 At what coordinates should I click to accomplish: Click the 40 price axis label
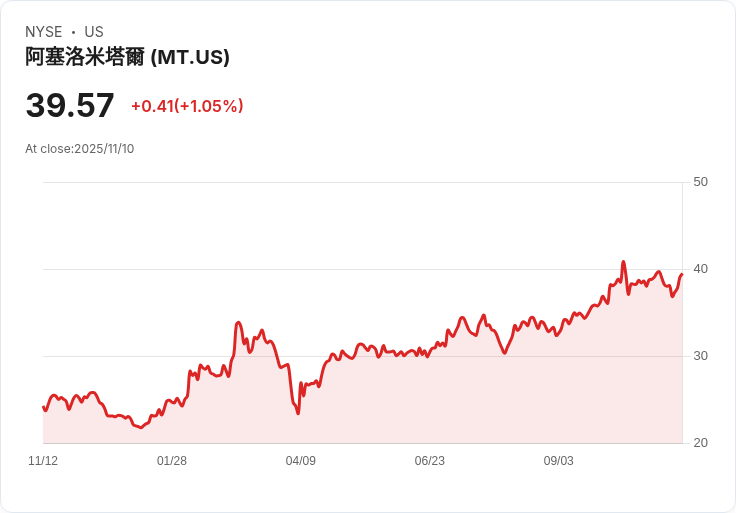pos(700,269)
